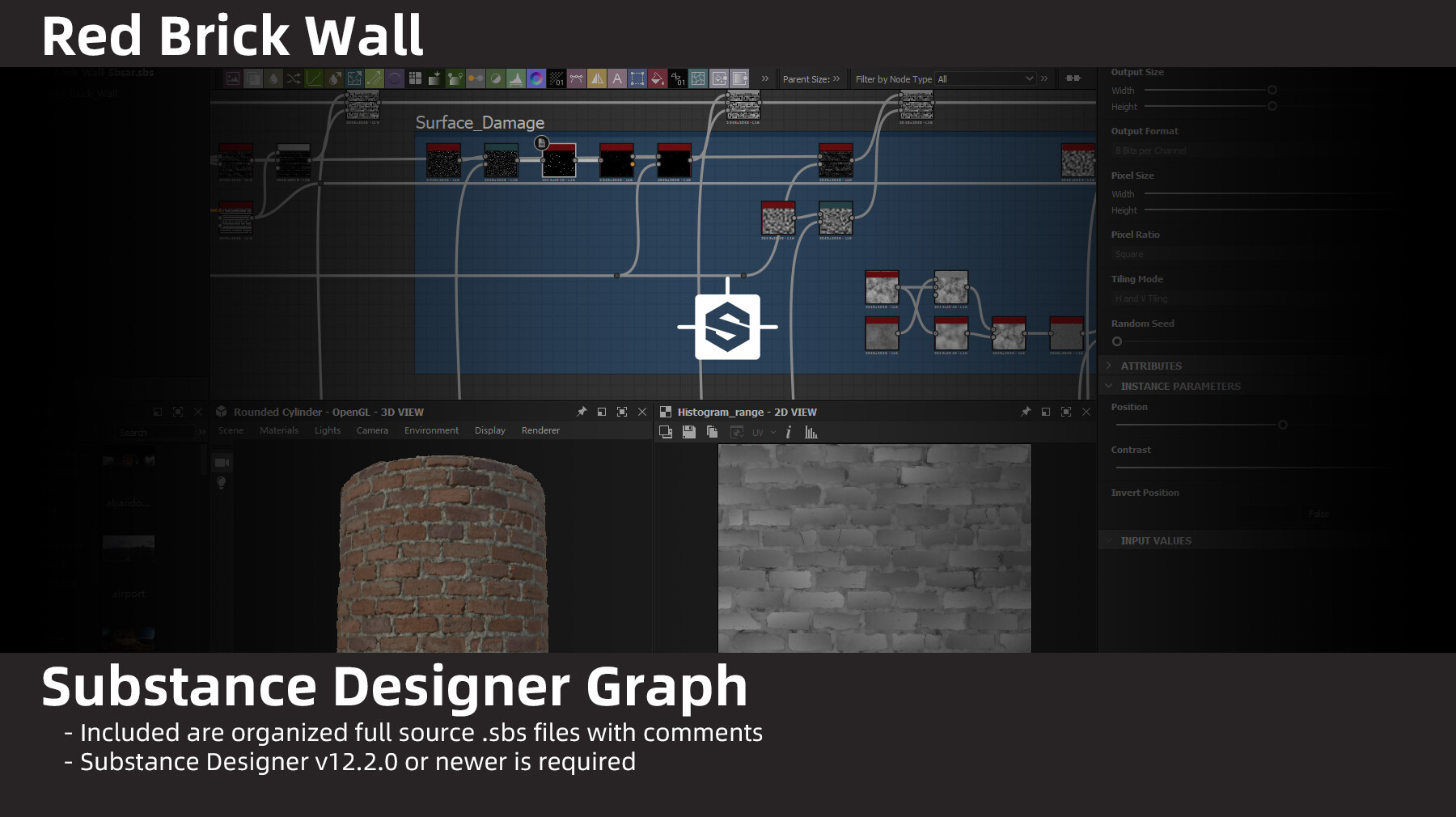Toggle the Invert Position parameter
1456x817 pixels.
tap(1318, 513)
